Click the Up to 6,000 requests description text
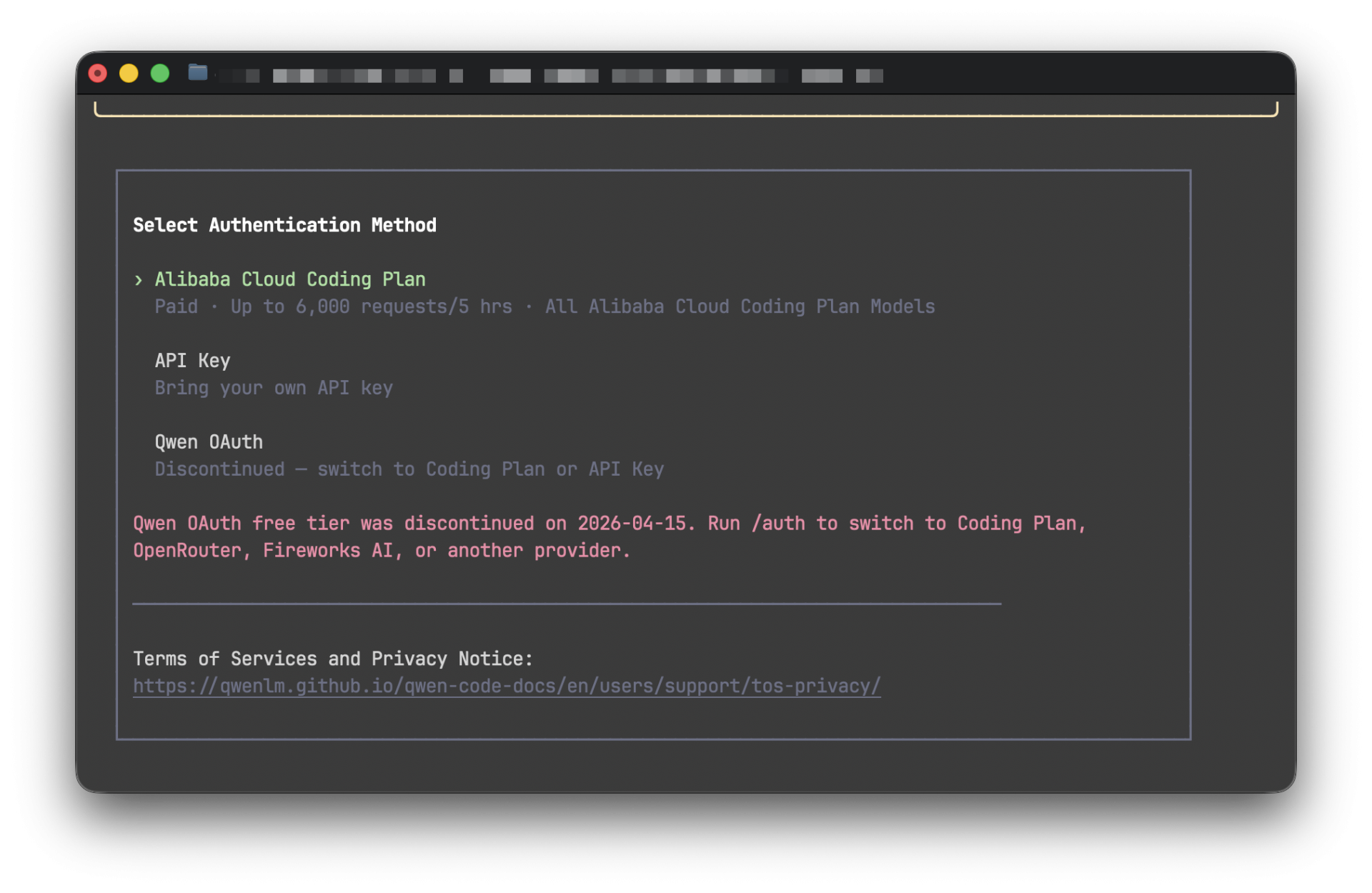The height and width of the screenshot is (893, 1372). point(545,306)
